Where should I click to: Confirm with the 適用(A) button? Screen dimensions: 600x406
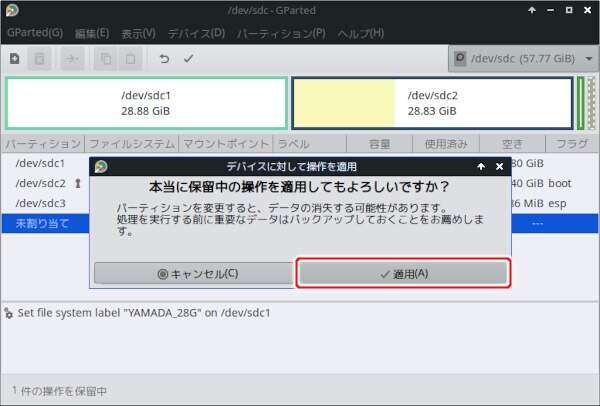coord(403,274)
